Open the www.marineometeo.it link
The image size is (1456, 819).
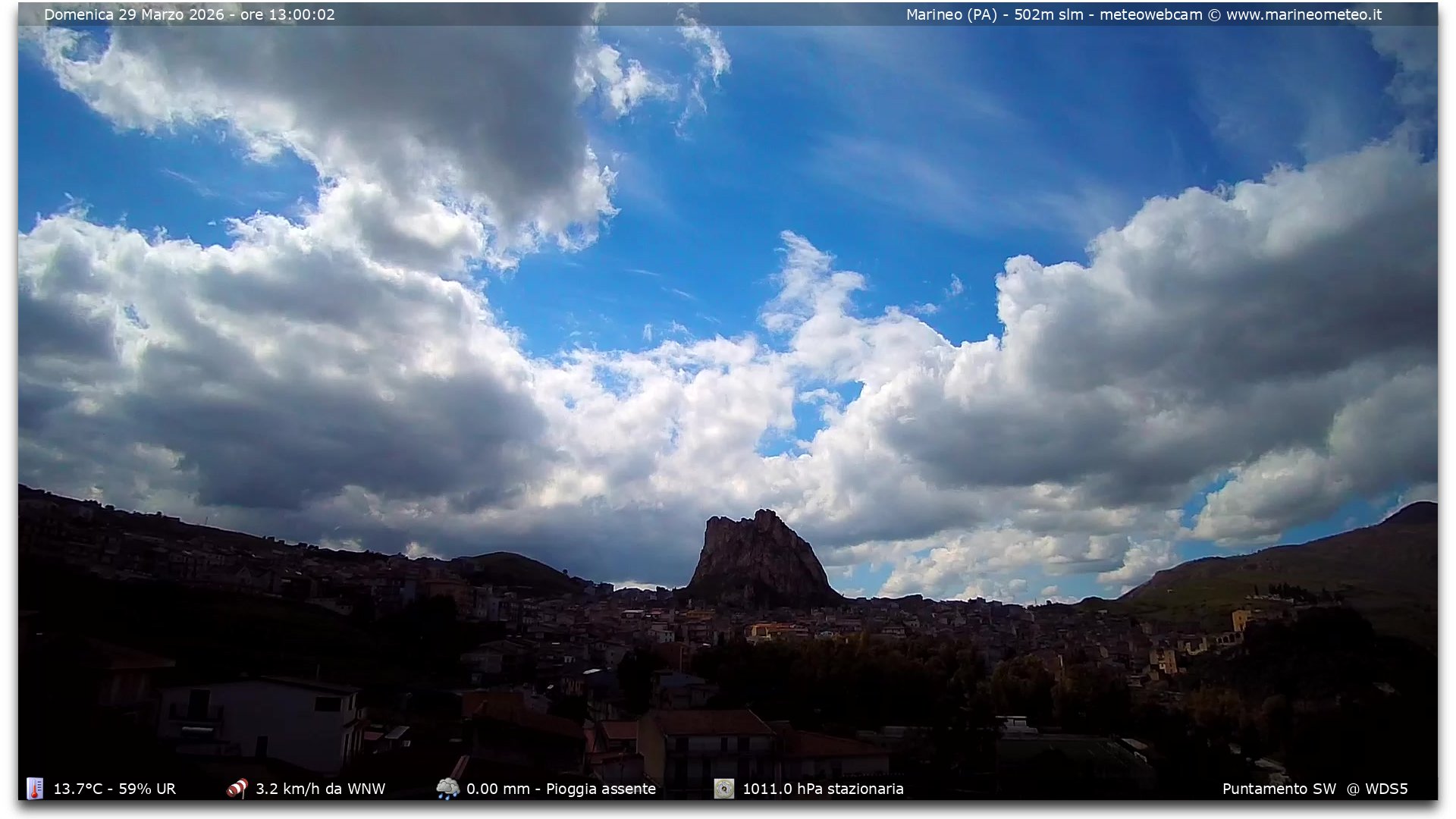pyautogui.click(x=1304, y=14)
